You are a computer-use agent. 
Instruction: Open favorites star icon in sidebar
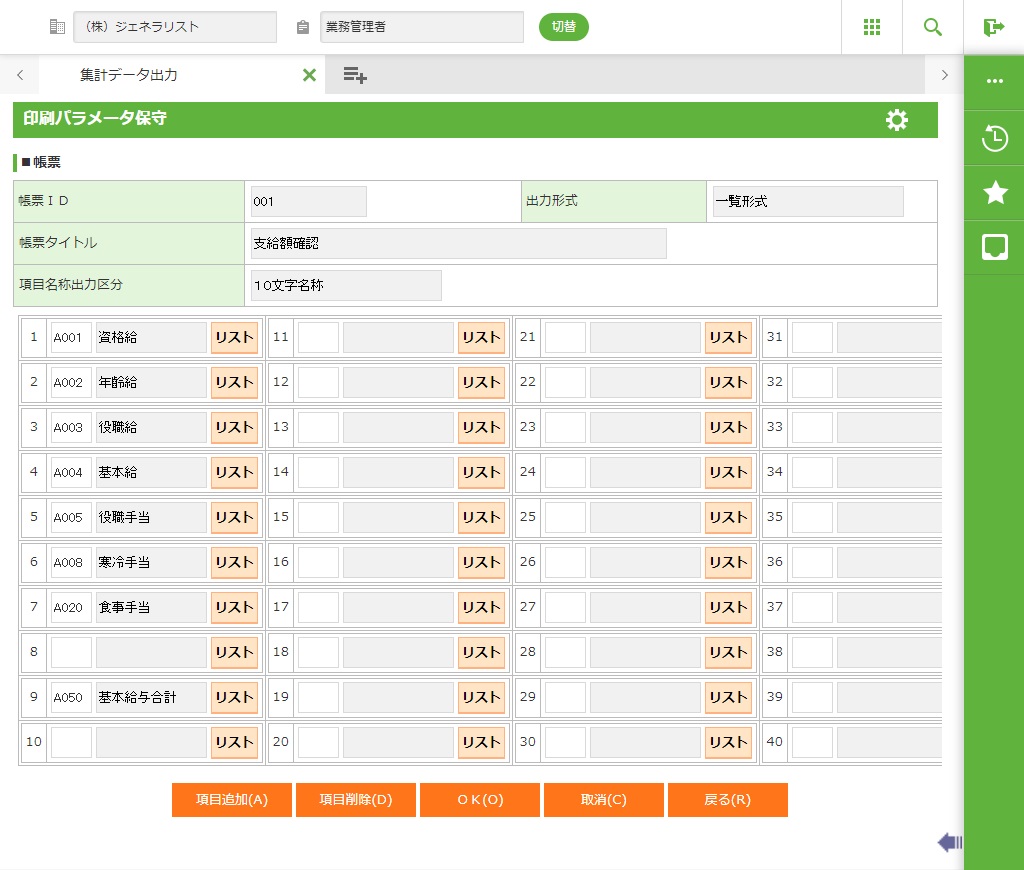(x=995, y=193)
